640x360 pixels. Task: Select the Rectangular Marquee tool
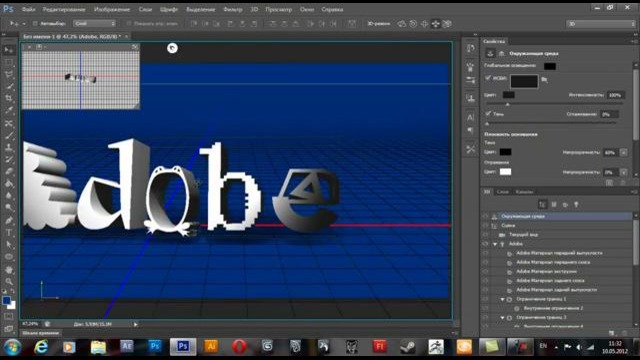[9, 62]
